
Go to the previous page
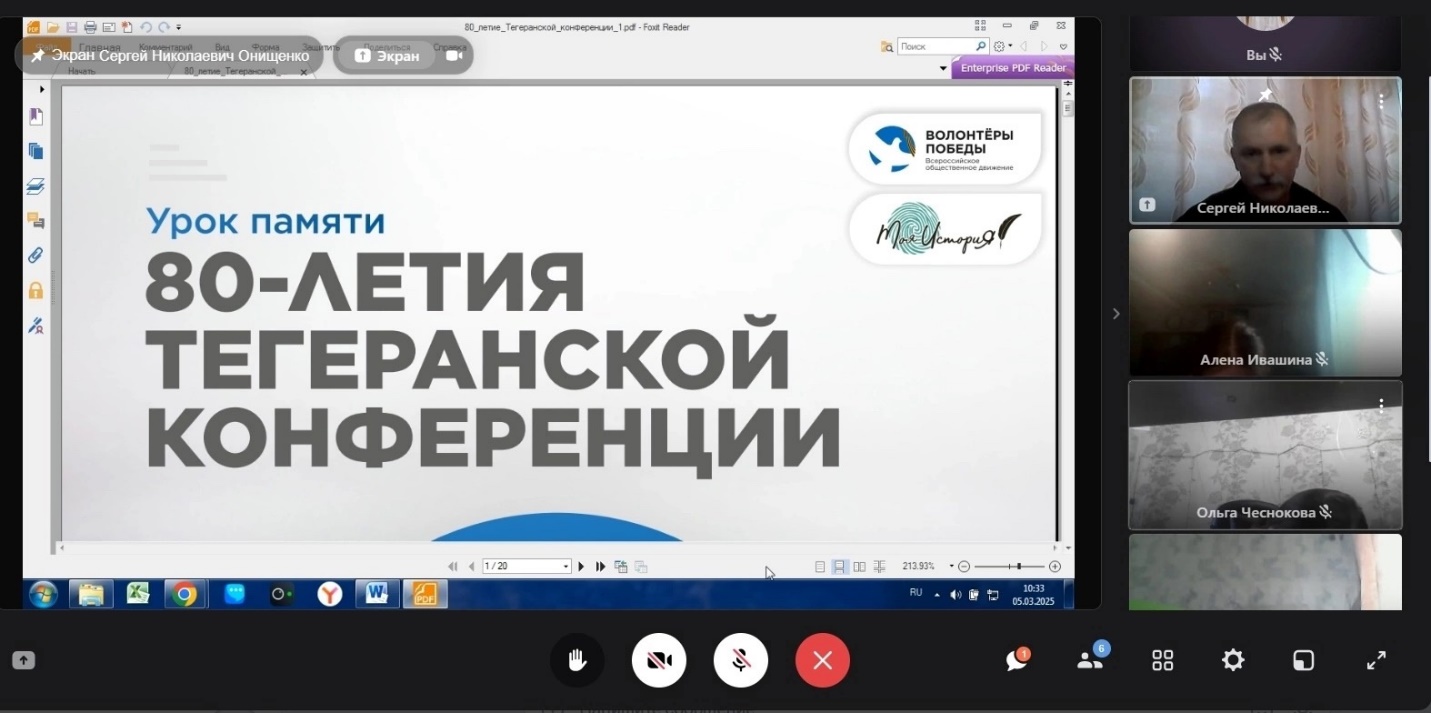tap(471, 566)
